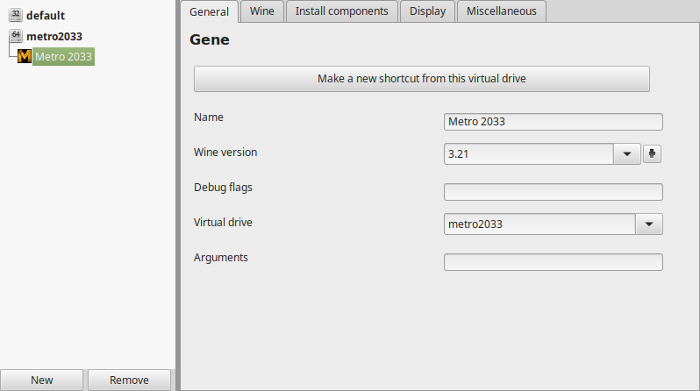Select the General tab
The height and width of the screenshot is (391, 700).
point(209,12)
